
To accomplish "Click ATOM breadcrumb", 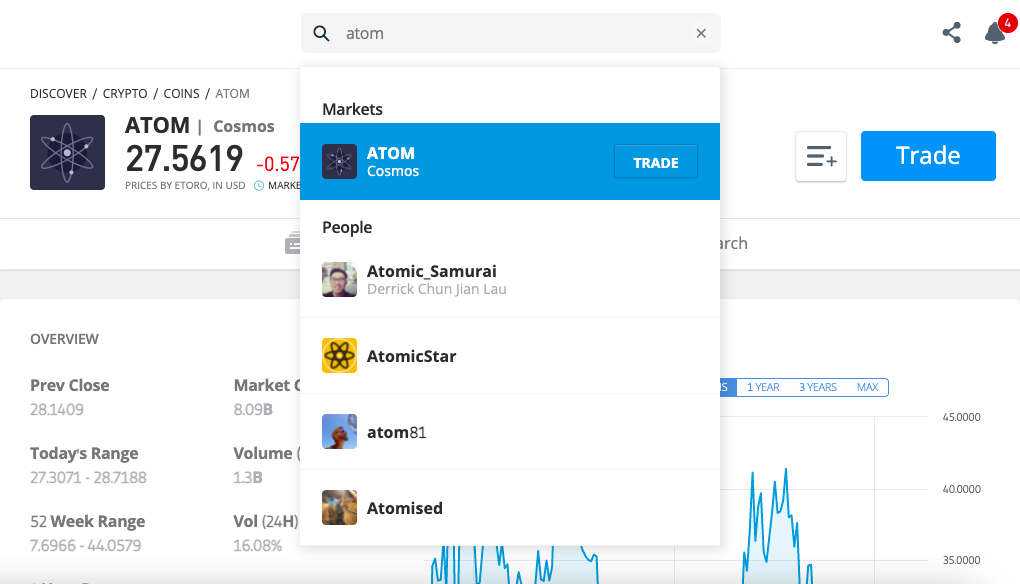I will point(232,94).
